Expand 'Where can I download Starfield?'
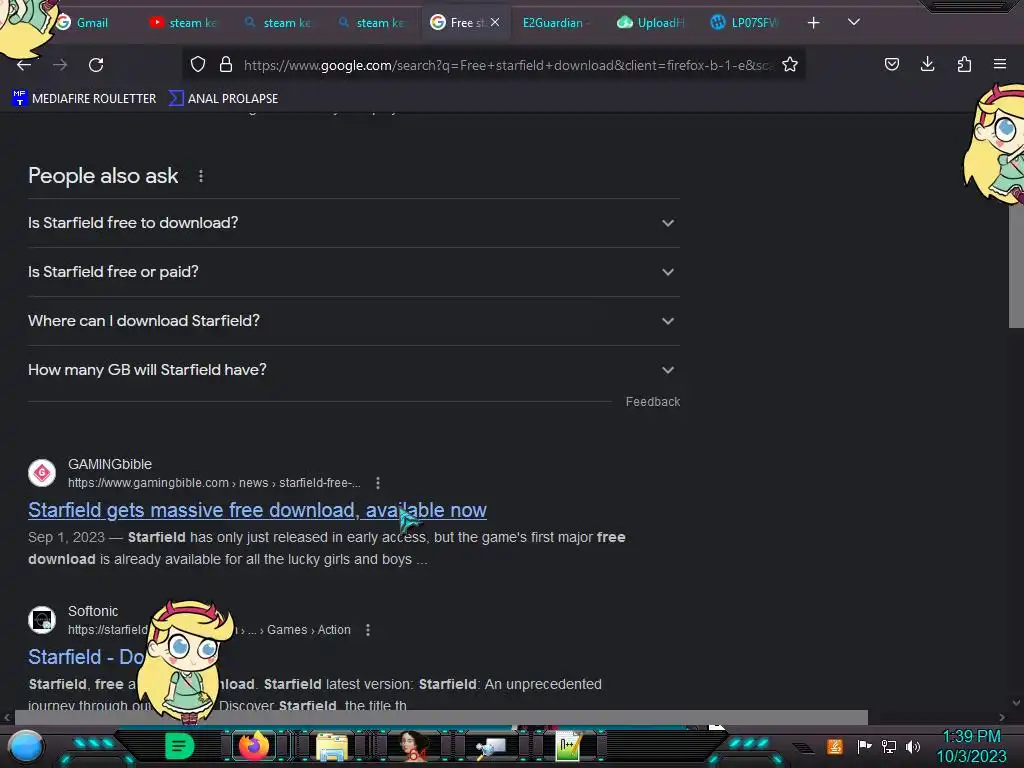The height and width of the screenshot is (768, 1024). pos(353,321)
